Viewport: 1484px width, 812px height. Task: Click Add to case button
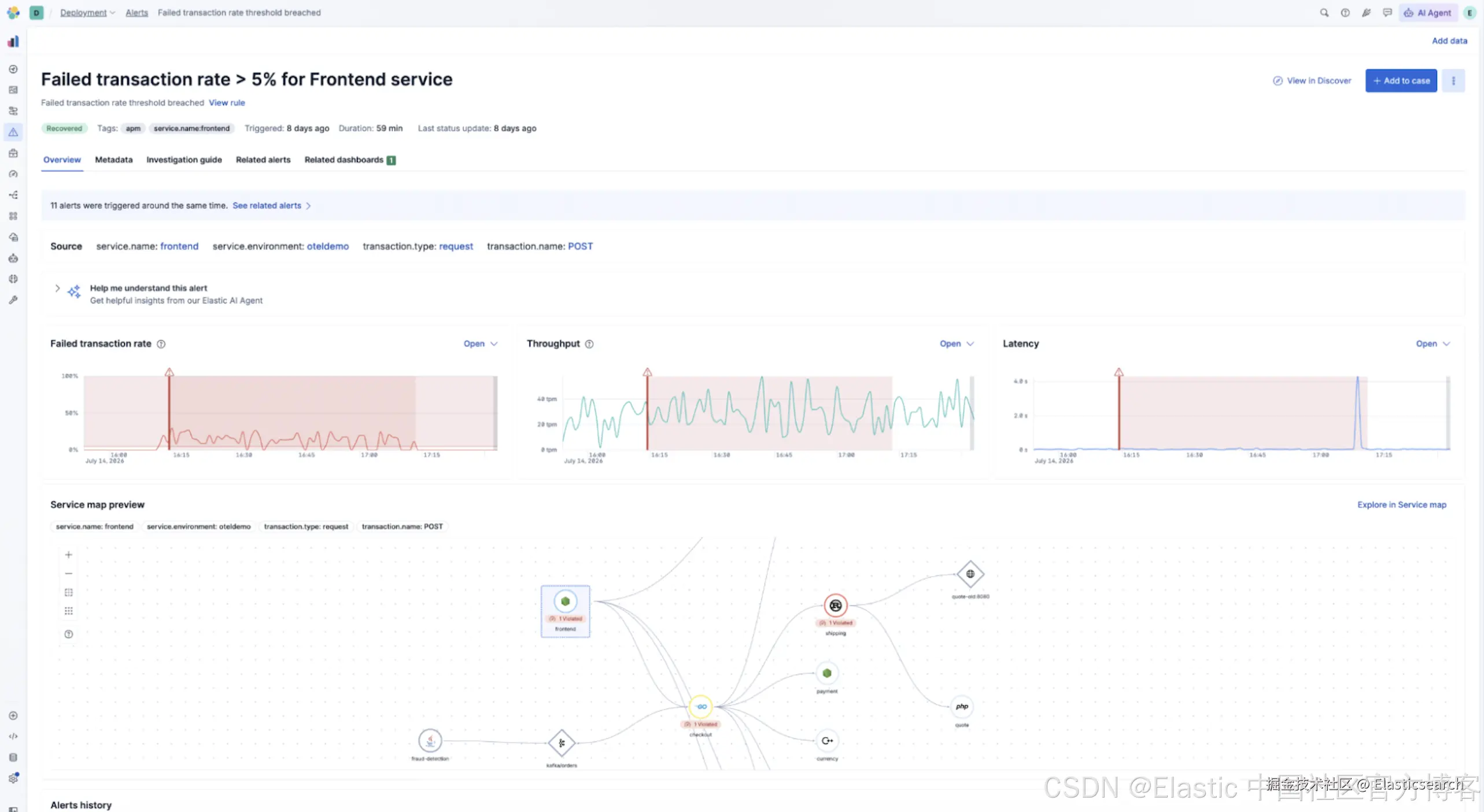pyautogui.click(x=1401, y=81)
